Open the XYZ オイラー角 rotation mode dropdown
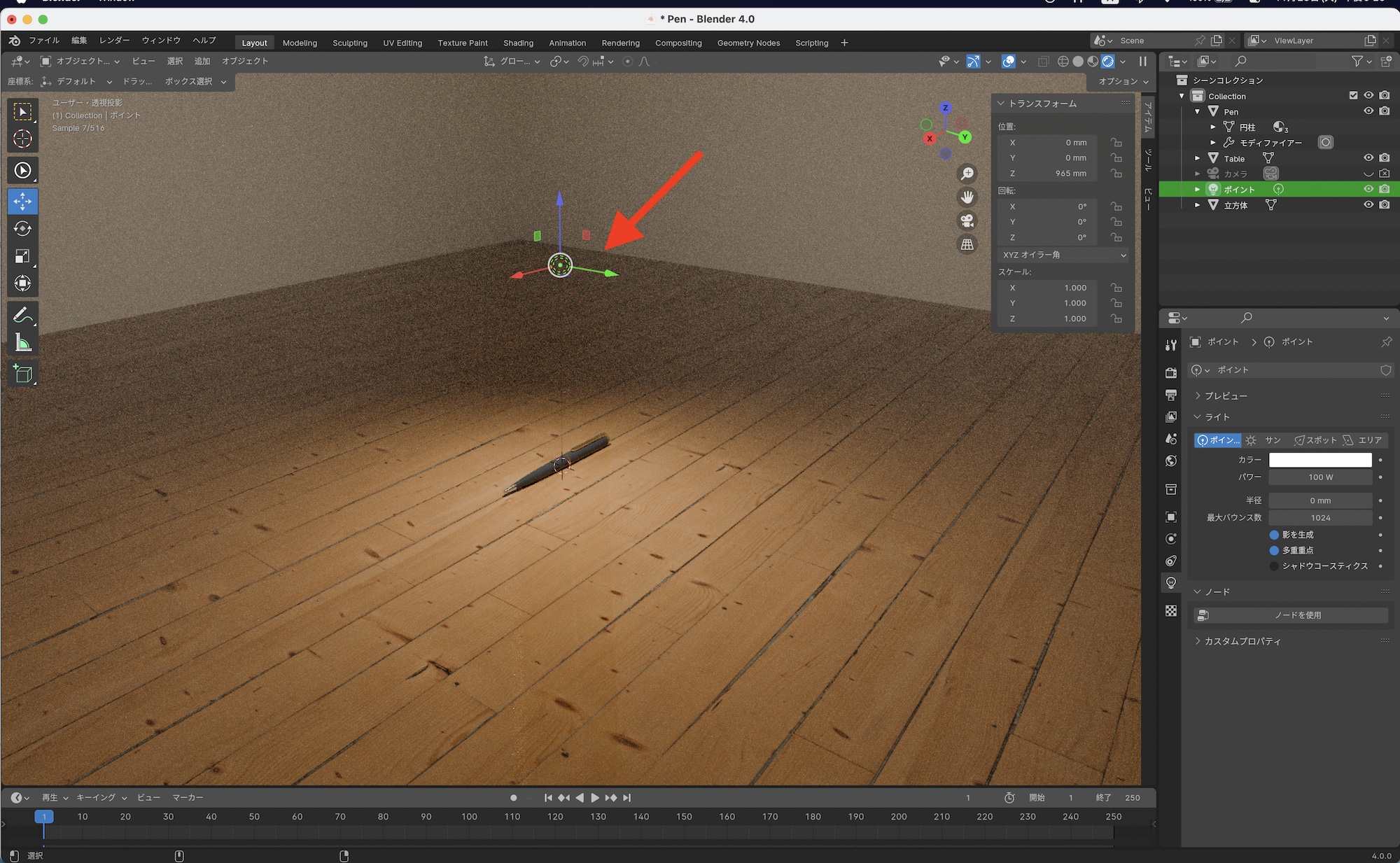This screenshot has height=863, width=1400. pos(1063,255)
